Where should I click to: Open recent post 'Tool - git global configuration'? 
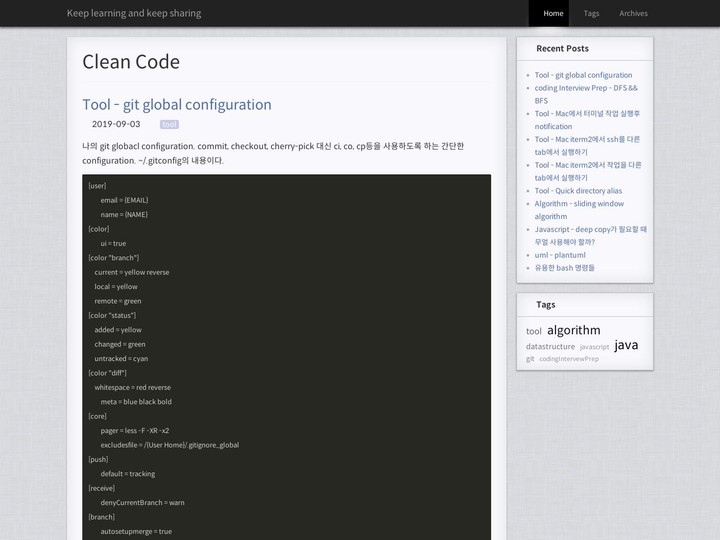[x=583, y=75]
